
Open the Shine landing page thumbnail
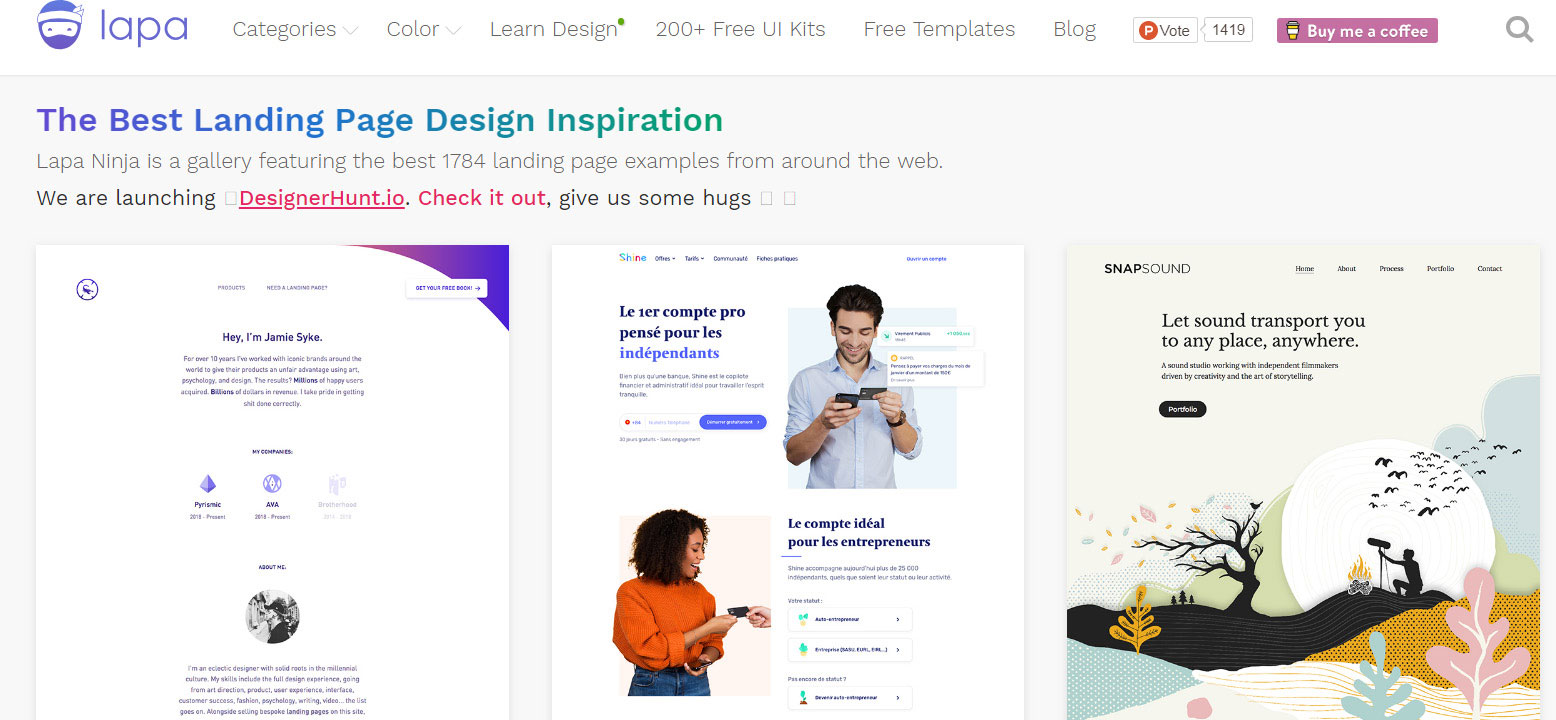click(787, 480)
